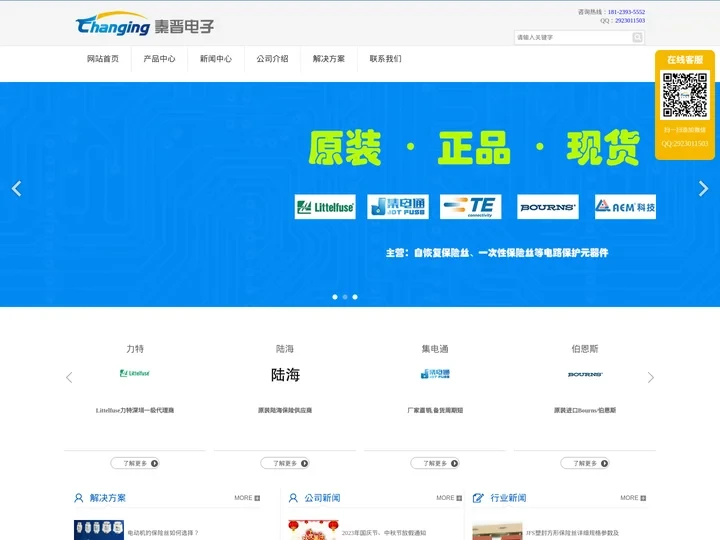Click text 原装进口Bourns伯恩斯
720x540 pixels.
(x=585, y=411)
